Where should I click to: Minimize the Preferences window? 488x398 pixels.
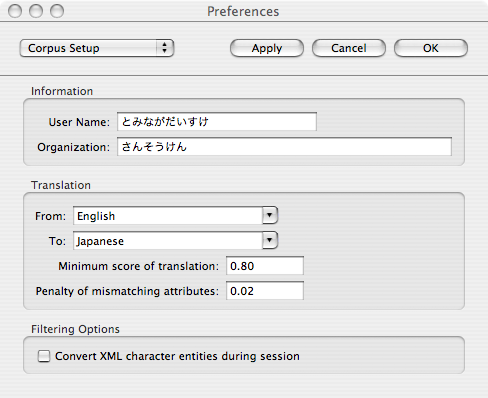[x=36, y=11]
